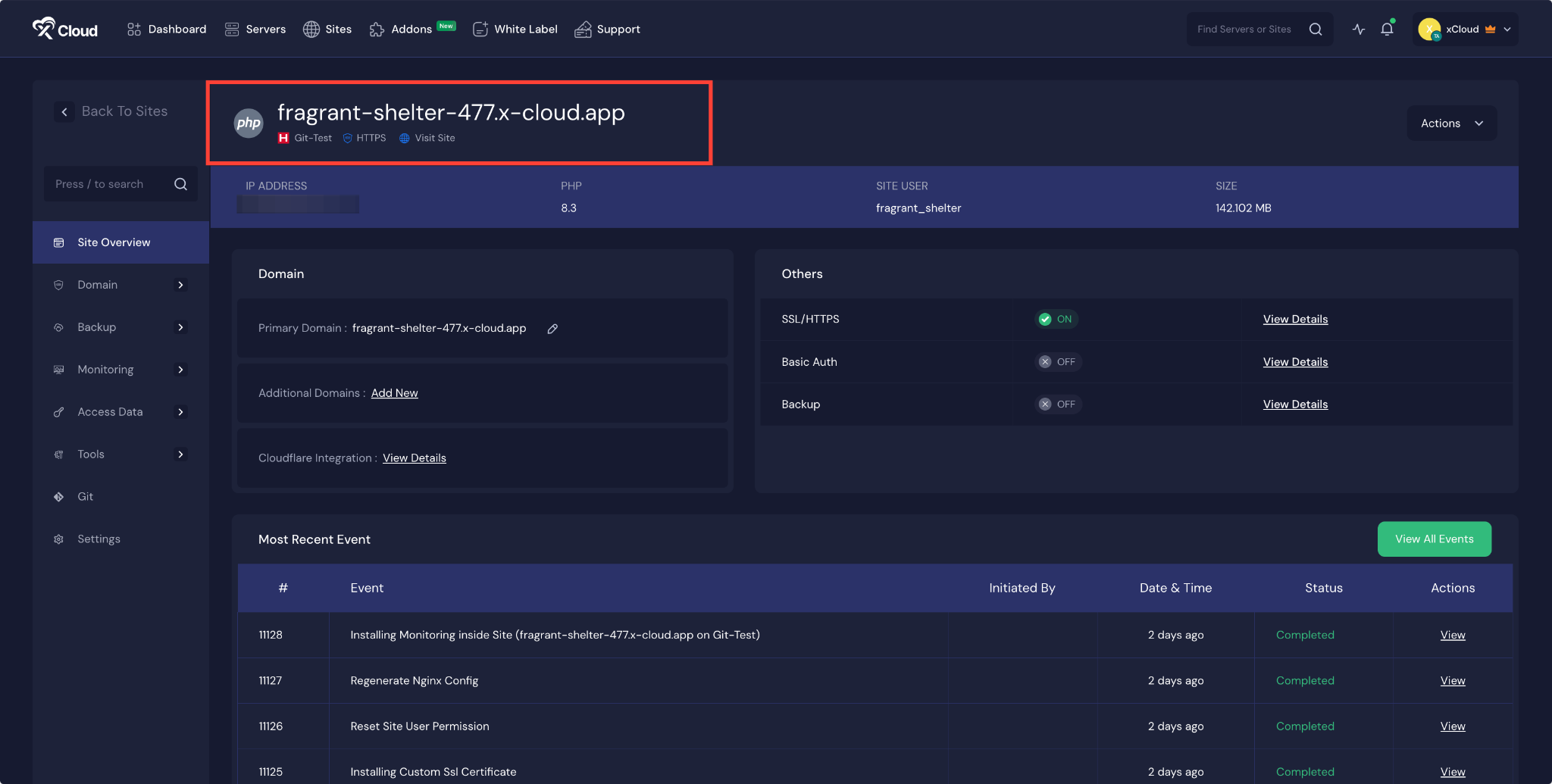Select Git in the sidebar
The image size is (1552, 784).
[85, 497]
